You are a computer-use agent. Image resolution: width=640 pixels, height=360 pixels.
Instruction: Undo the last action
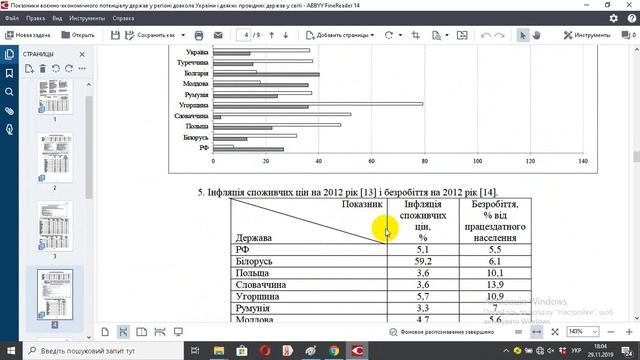pyautogui.click(x=486, y=36)
